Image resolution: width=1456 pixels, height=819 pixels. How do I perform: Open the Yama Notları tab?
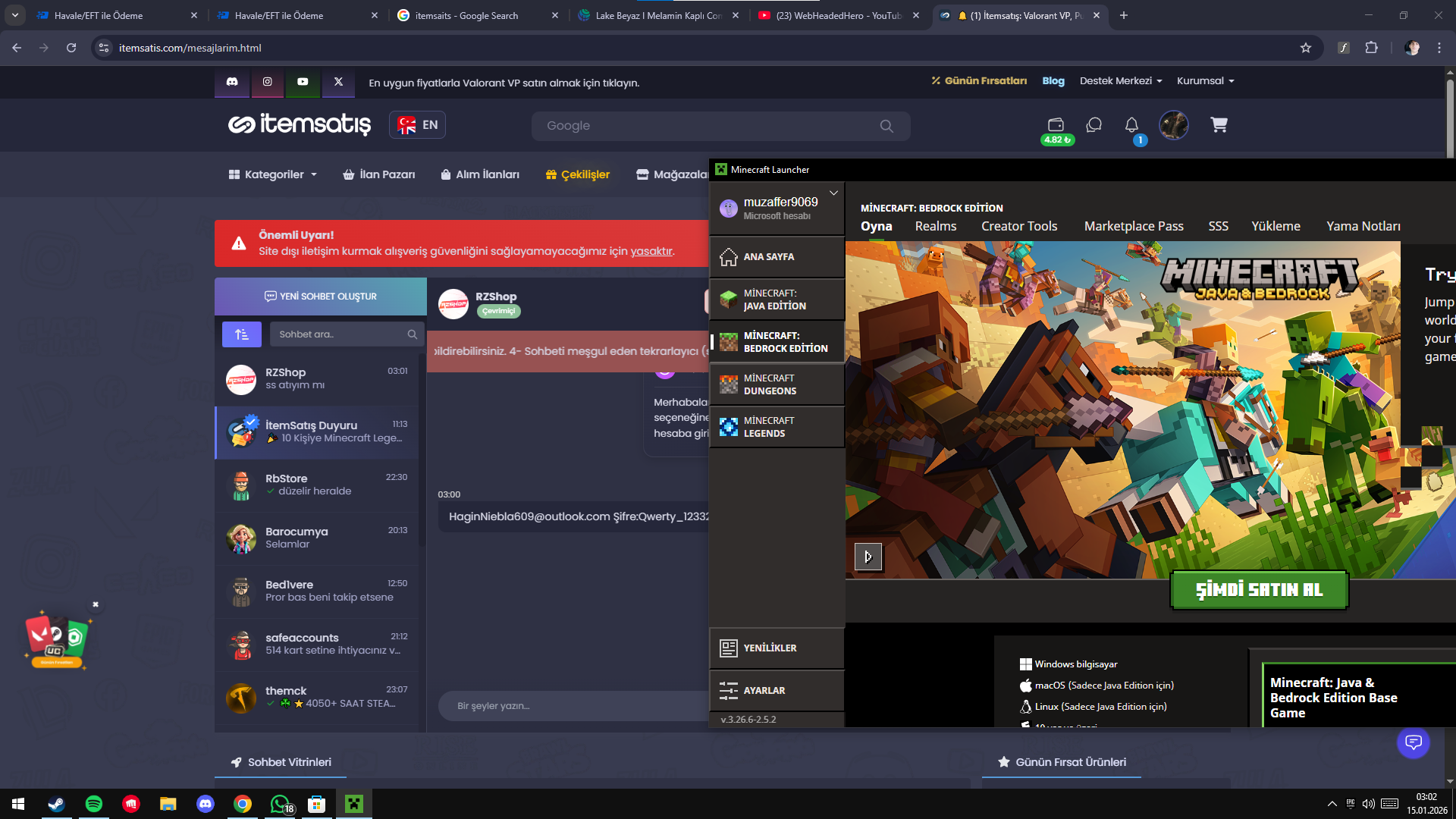pyautogui.click(x=1363, y=226)
